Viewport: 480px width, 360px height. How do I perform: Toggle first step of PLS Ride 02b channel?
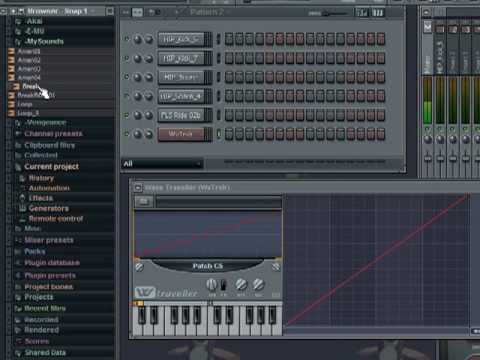tap(229, 115)
